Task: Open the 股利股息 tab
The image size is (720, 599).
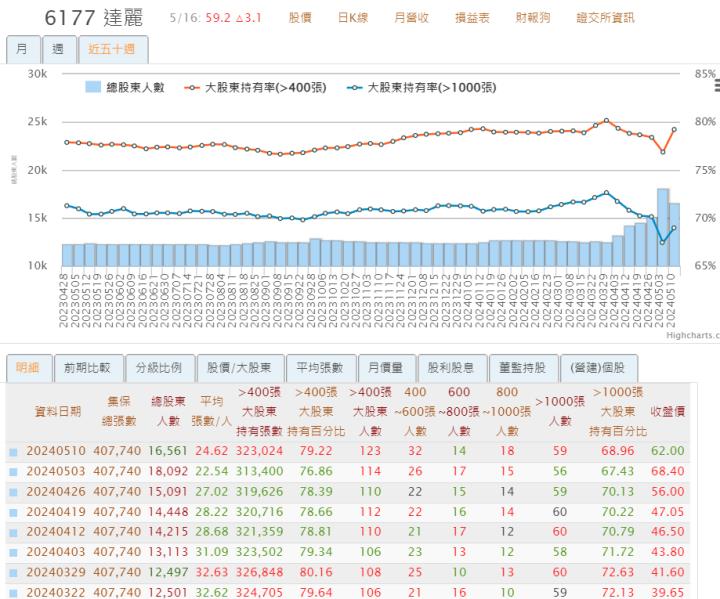Action: 451,368
